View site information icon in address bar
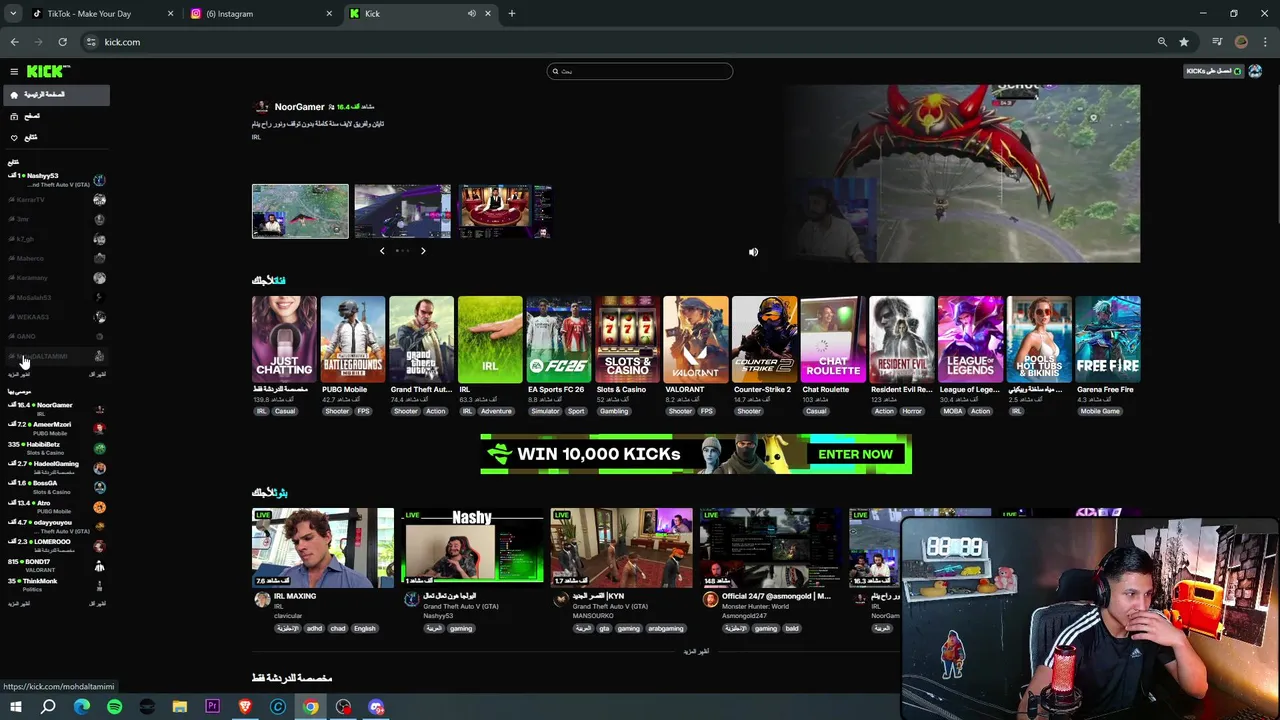Viewport: 1280px width, 720px height. pos(91,42)
